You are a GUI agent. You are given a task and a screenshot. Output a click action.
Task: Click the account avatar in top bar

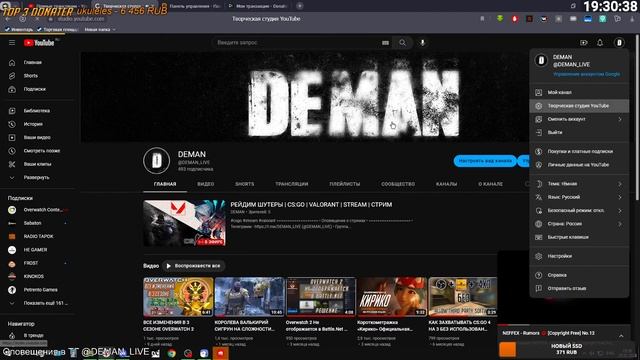(x=619, y=42)
